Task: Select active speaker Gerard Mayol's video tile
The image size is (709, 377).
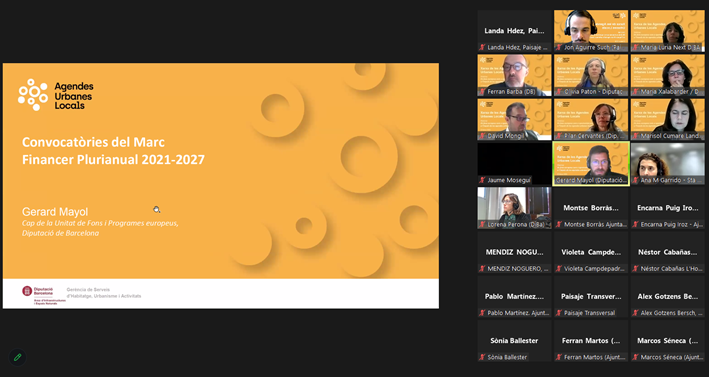Action: coord(591,164)
